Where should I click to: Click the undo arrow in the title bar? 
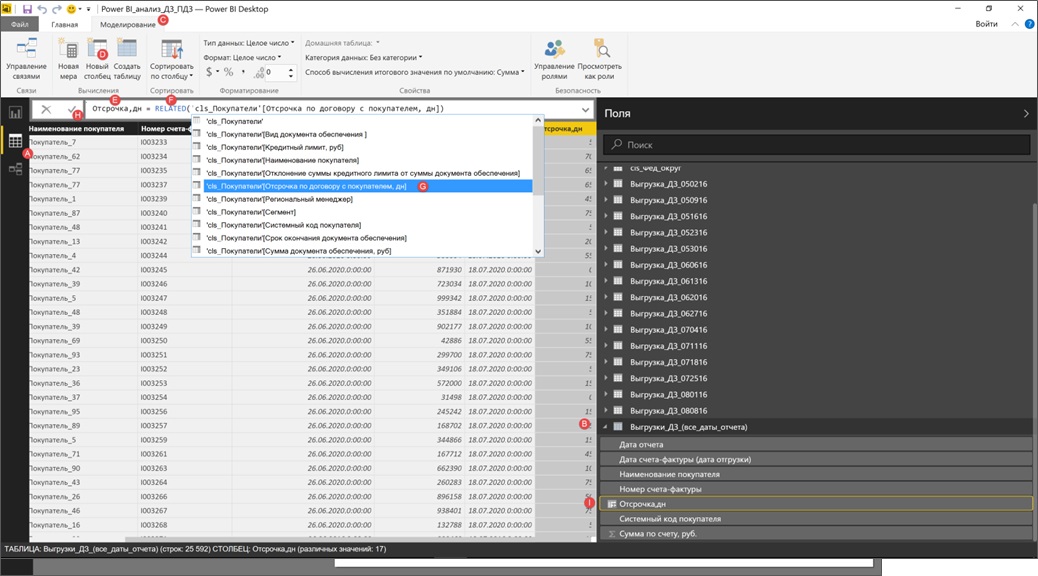(42, 9)
